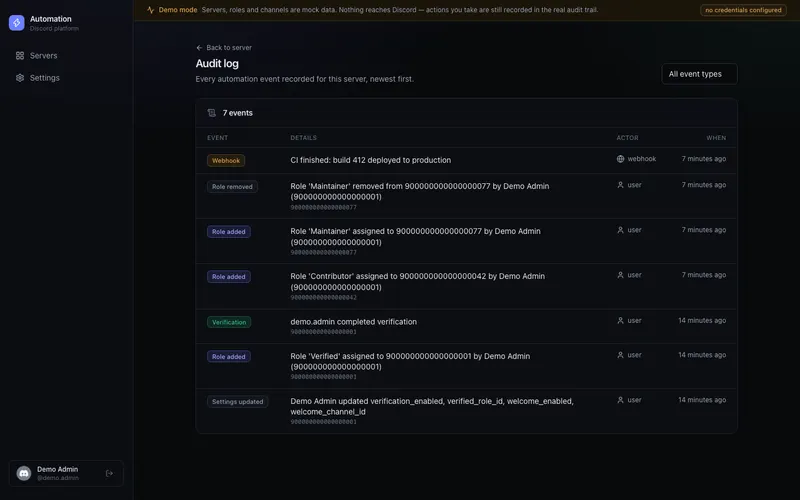Image resolution: width=800 pixels, height=500 pixels.
Task: Click Role added badge for Maintainer row
Action: (x=229, y=232)
